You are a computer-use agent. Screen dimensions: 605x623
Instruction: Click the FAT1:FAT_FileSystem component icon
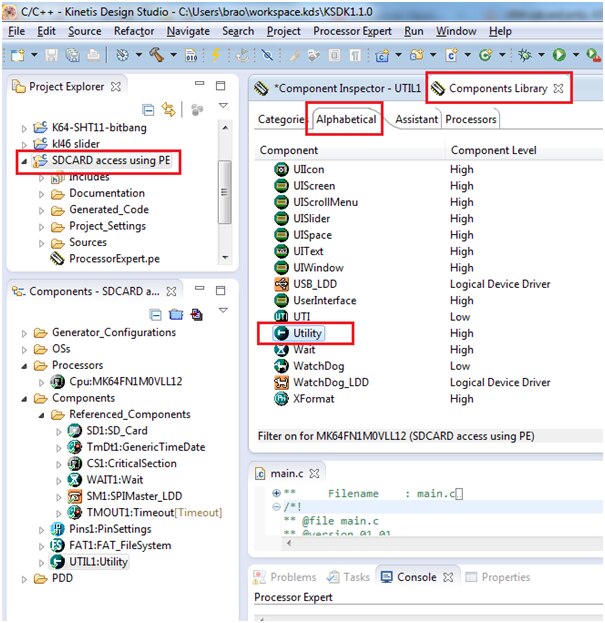point(57,546)
